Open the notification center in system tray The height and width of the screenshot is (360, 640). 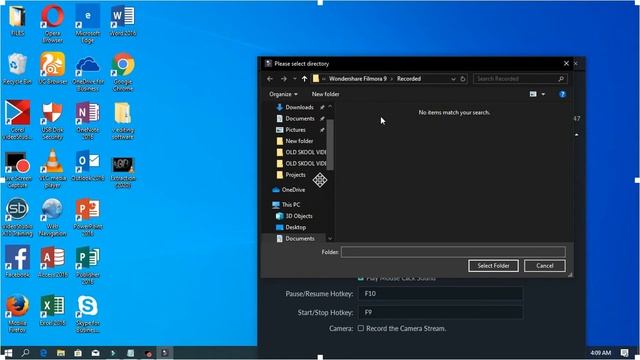click(624, 353)
